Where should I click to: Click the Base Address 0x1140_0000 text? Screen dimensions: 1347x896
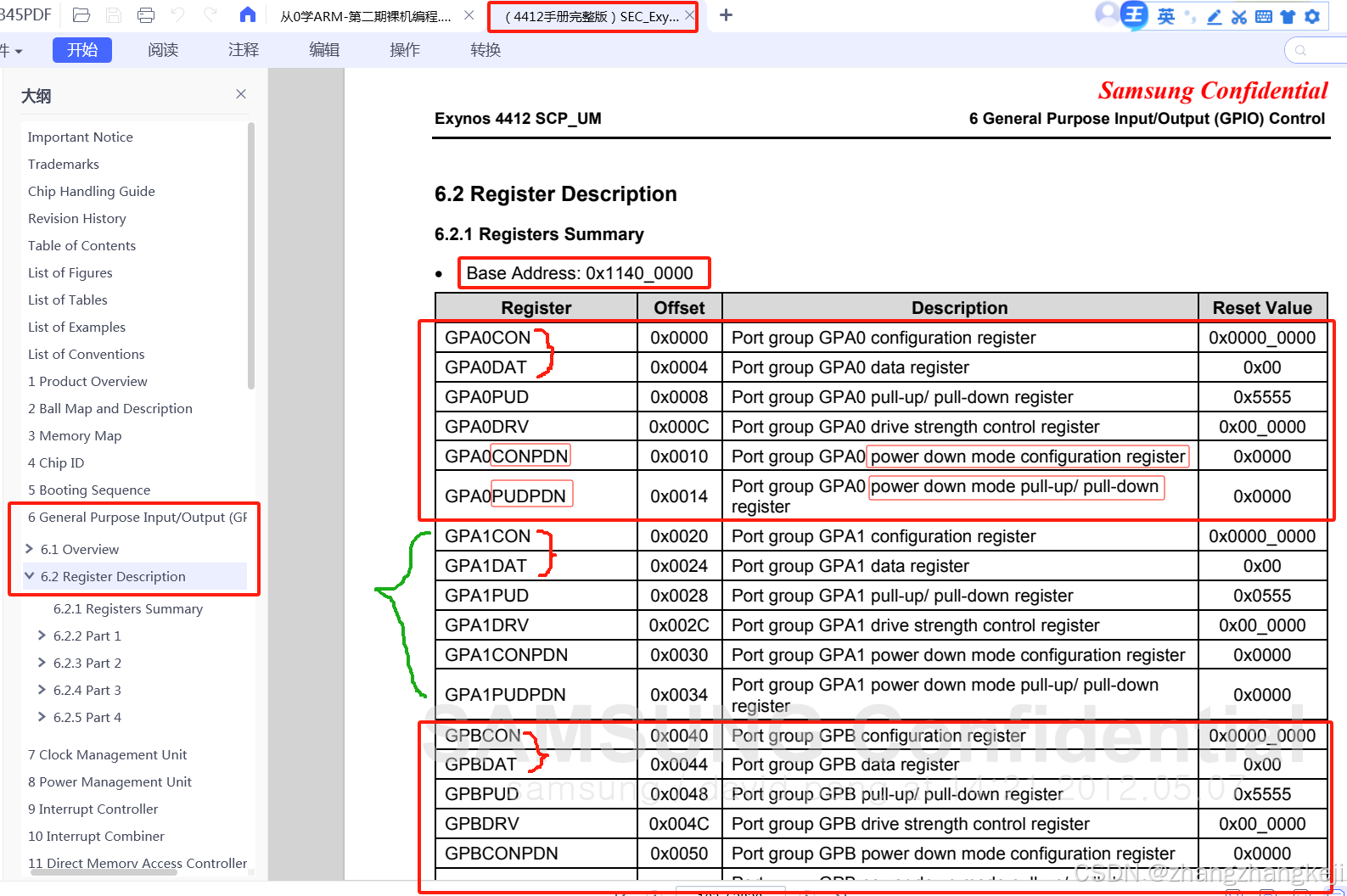pyautogui.click(x=580, y=273)
